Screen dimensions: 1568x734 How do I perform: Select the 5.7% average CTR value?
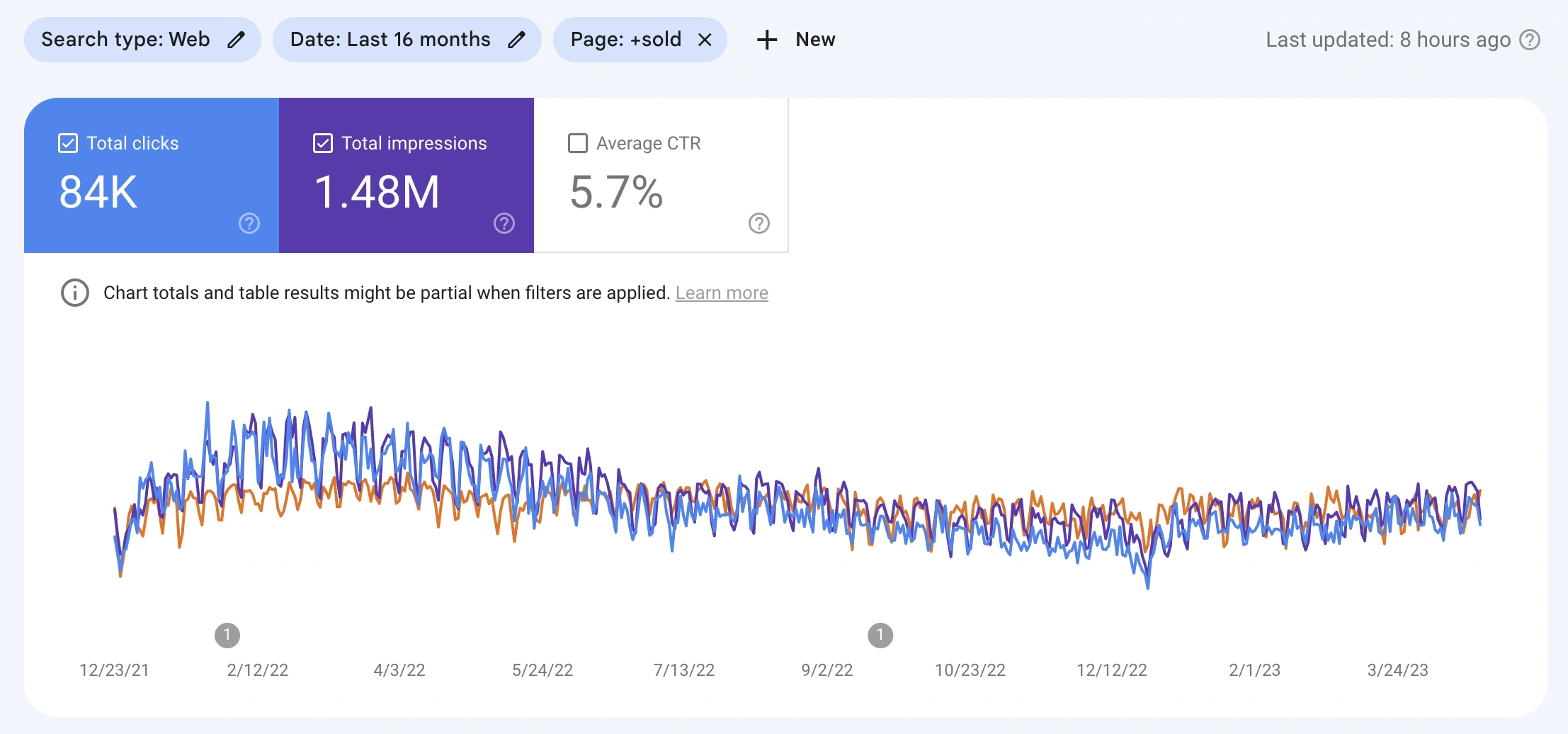coord(616,192)
